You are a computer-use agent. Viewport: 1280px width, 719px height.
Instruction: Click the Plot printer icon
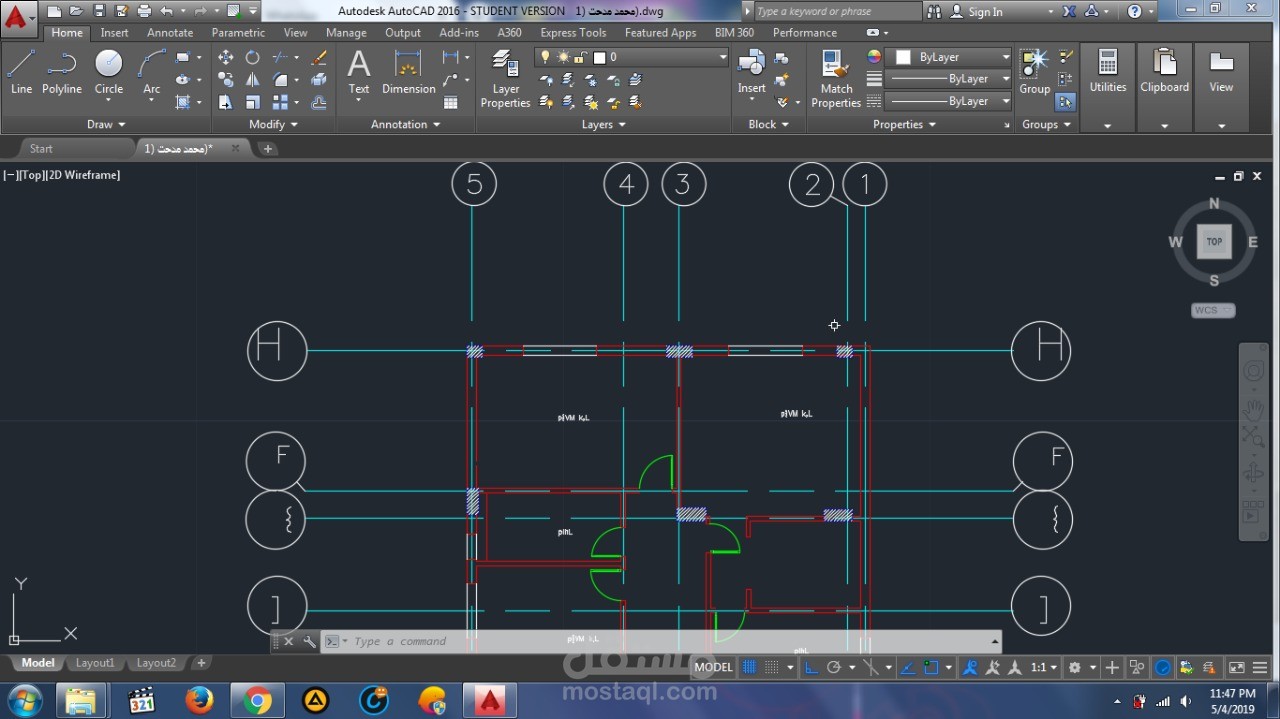144,12
